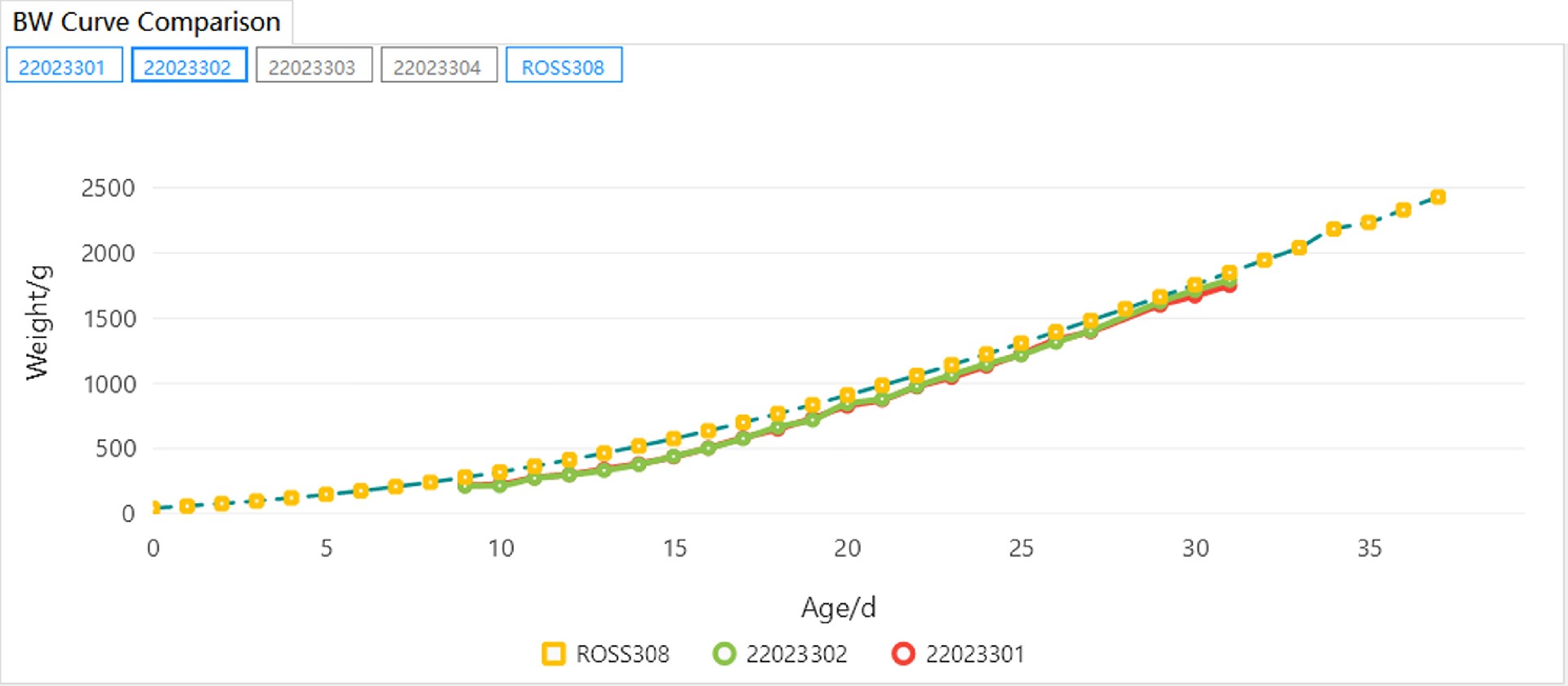This screenshot has width=1568, height=686.
Task: Enable the 22023304 series button
Action: pyautogui.click(x=439, y=66)
